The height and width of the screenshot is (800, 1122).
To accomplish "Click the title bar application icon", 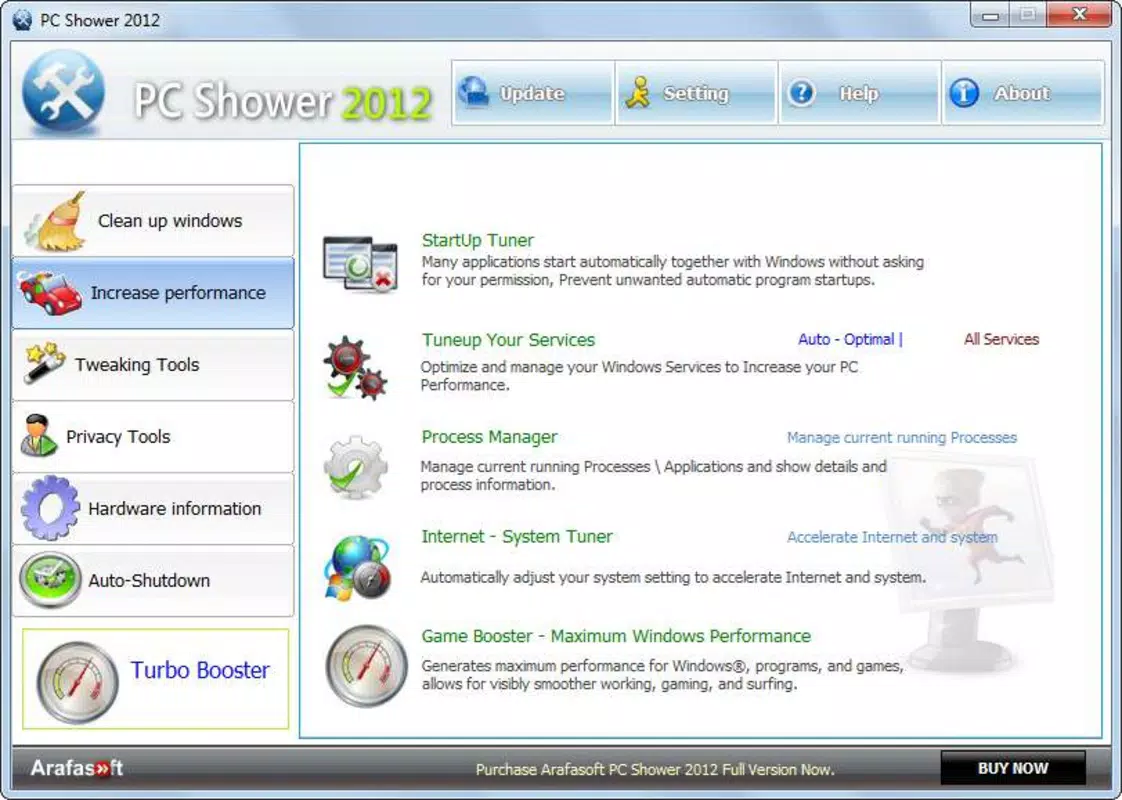I will pyautogui.click(x=22, y=20).
